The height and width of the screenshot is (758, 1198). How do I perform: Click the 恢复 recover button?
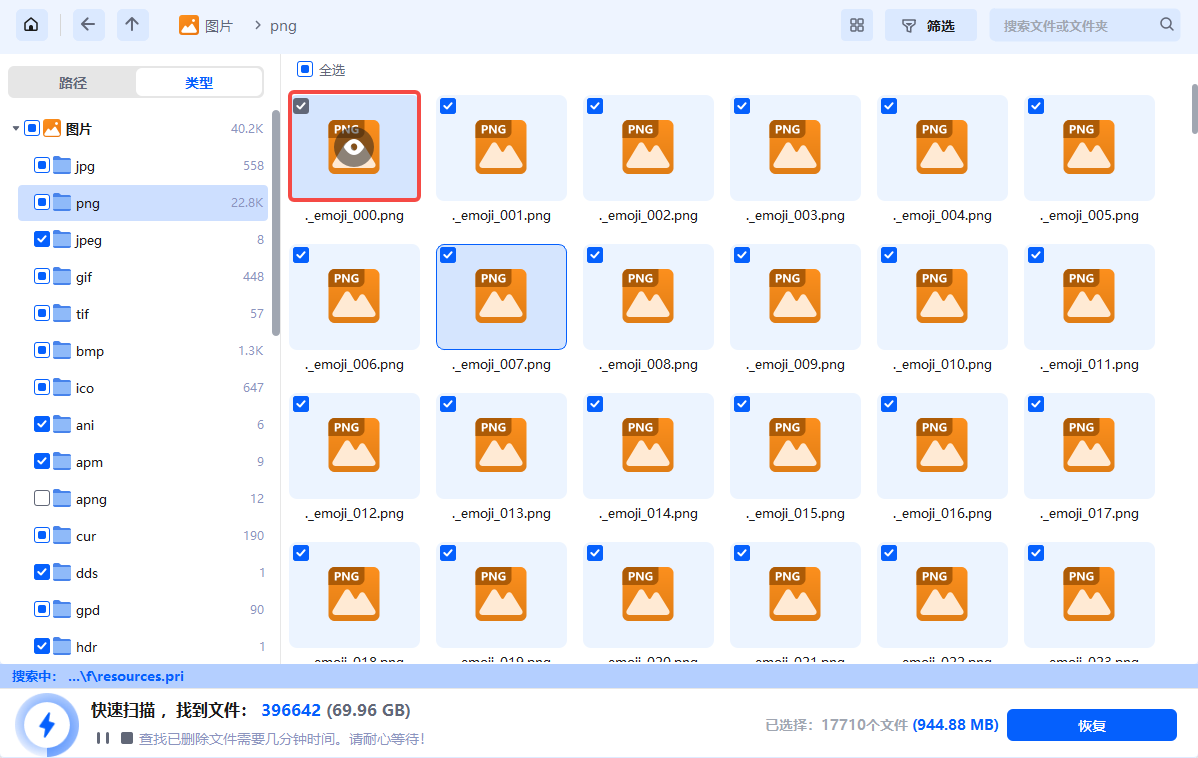pyautogui.click(x=1091, y=725)
